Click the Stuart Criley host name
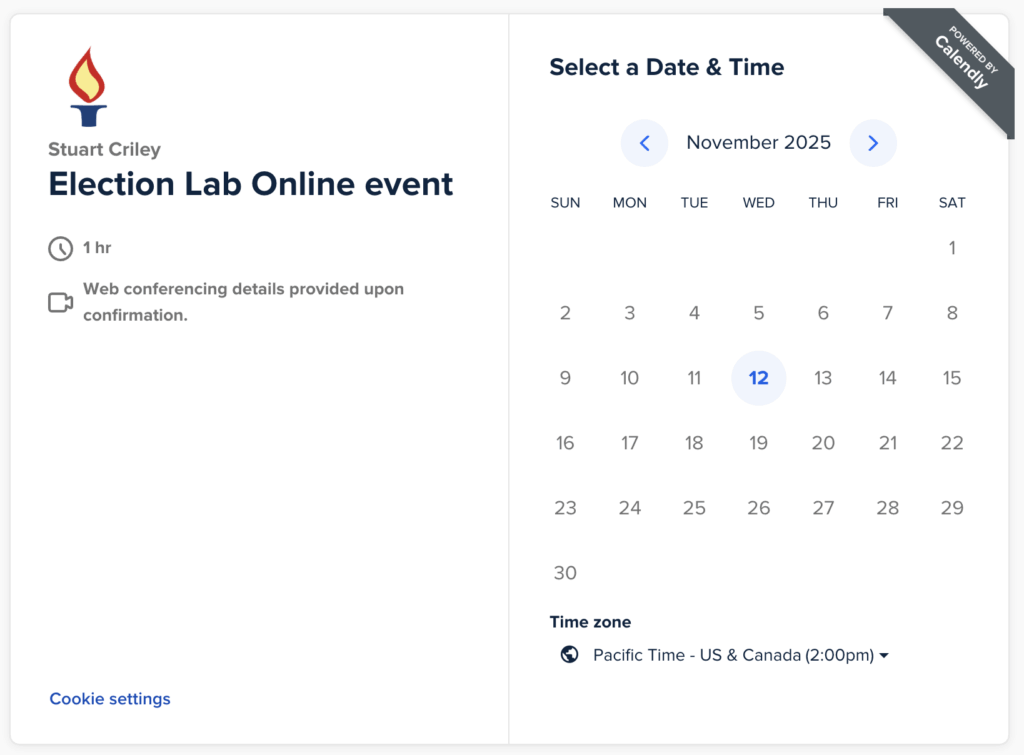 click(104, 149)
